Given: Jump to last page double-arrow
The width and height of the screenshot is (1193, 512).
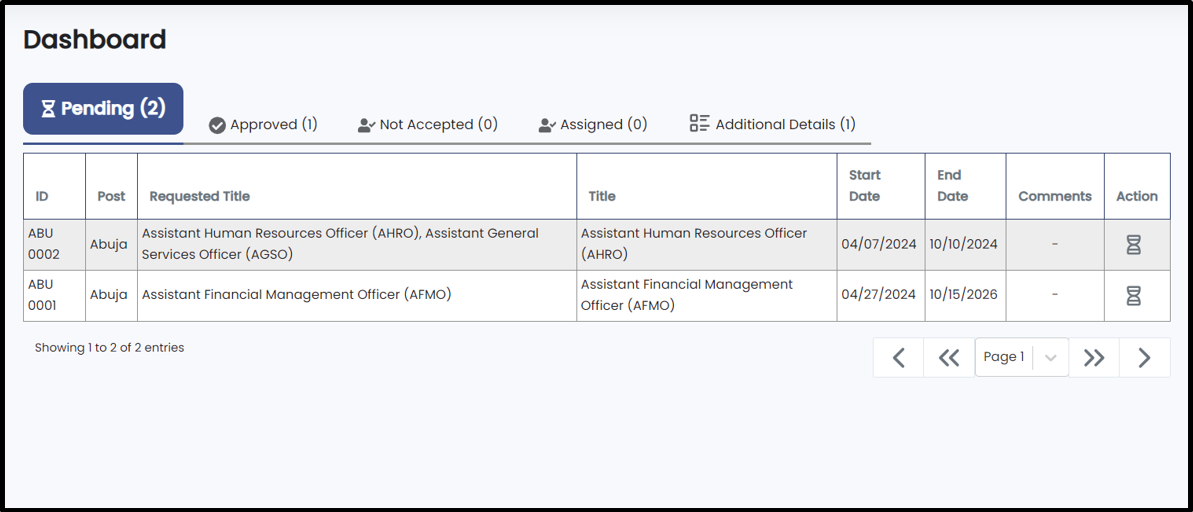Looking at the screenshot, I should click(1094, 358).
